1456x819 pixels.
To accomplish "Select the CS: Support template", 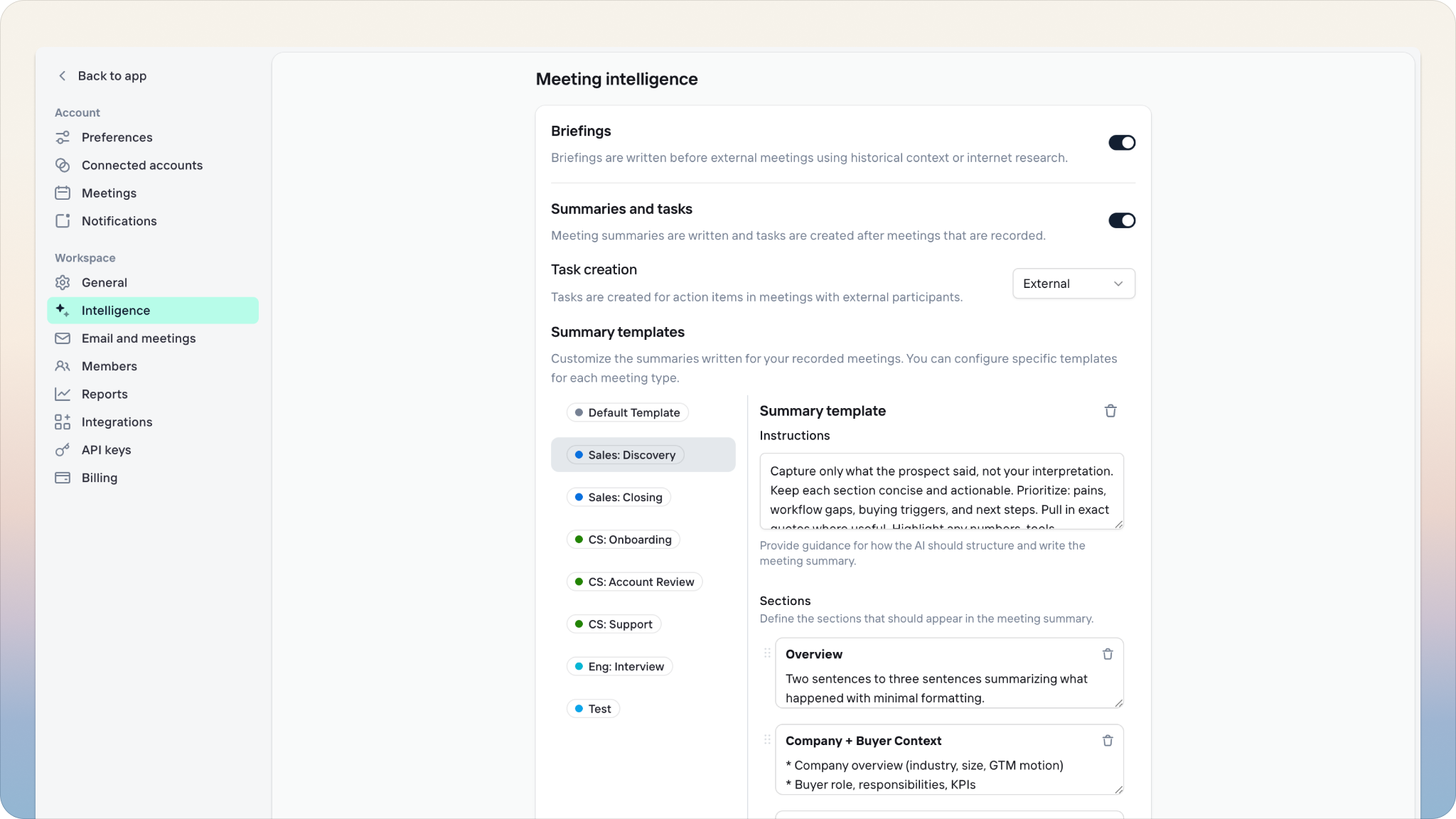I will point(614,624).
